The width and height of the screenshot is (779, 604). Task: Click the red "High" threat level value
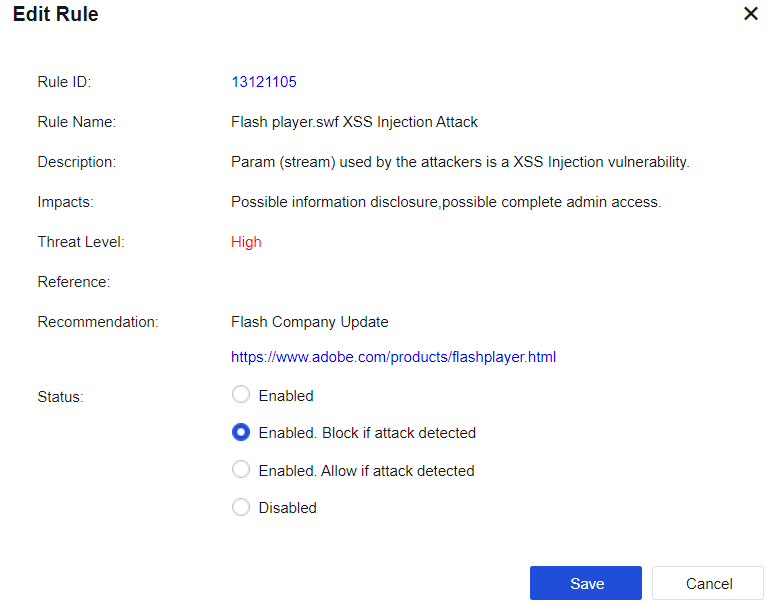pos(246,242)
